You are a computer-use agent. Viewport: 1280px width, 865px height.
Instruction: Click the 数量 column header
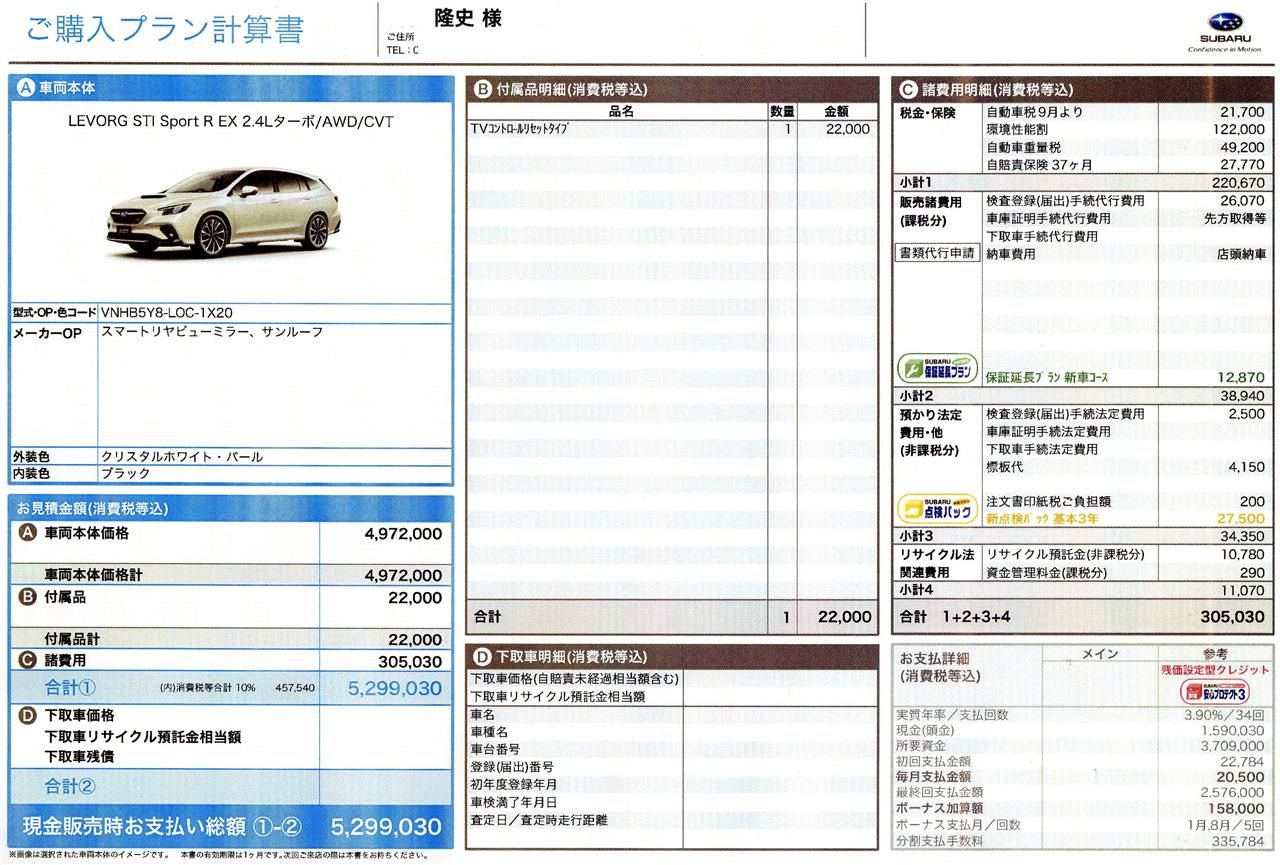coord(782,112)
